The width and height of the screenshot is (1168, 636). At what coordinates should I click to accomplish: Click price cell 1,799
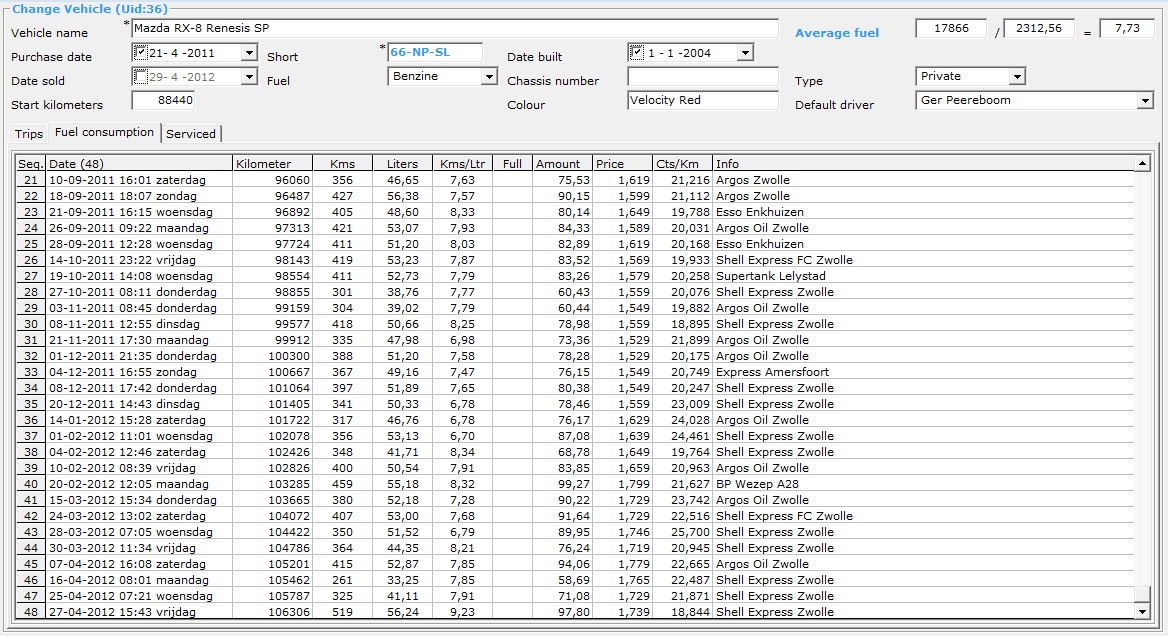tap(623, 484)
